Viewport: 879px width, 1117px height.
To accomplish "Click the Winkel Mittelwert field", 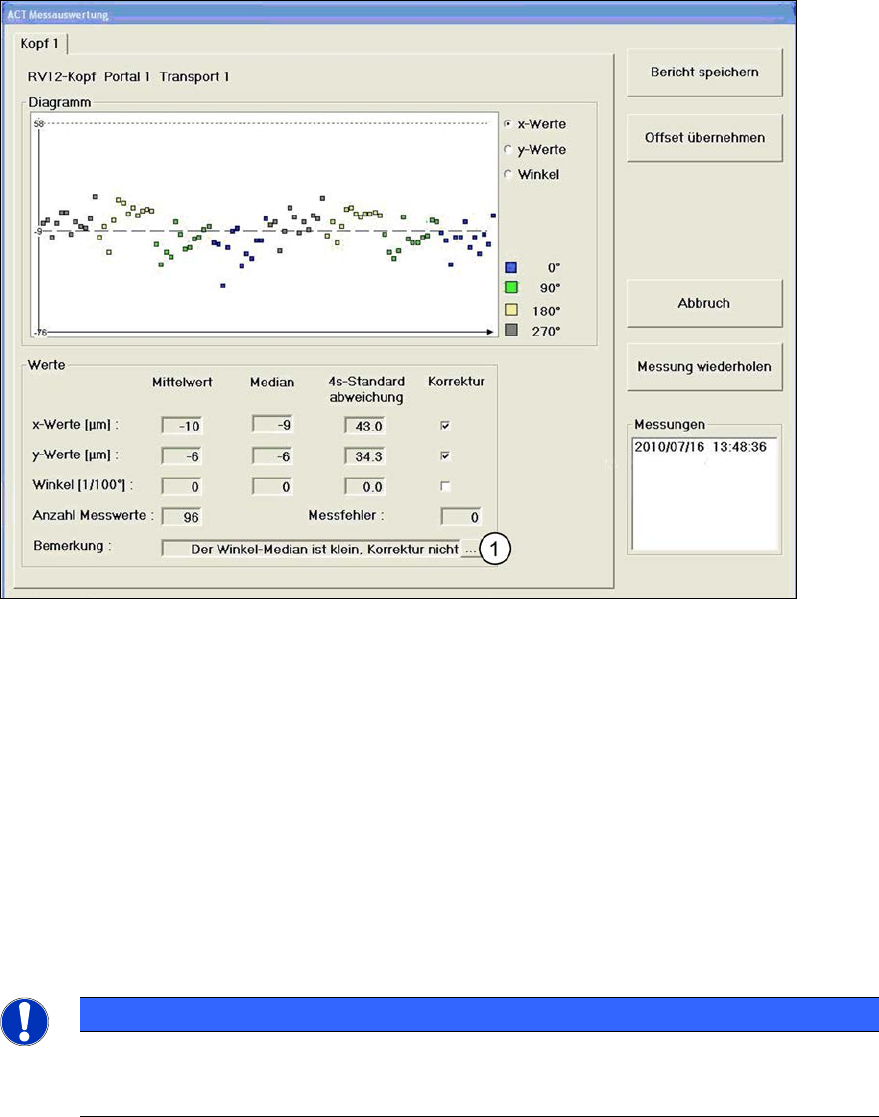I will pyautogui.click(x=182, y=487).
